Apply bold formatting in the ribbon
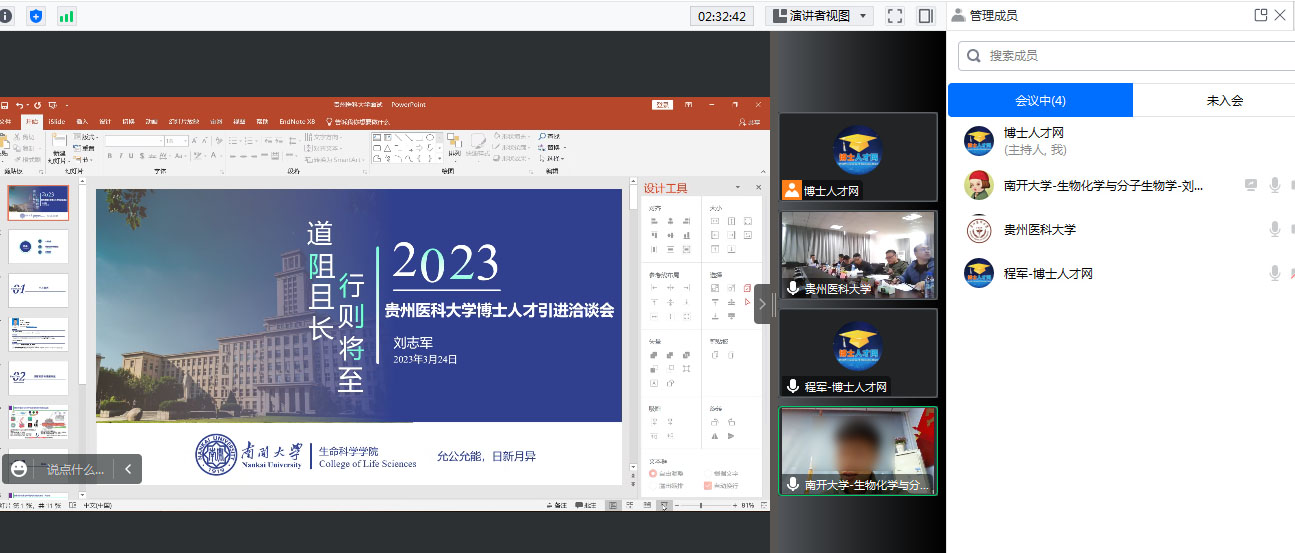 [109, 155]
